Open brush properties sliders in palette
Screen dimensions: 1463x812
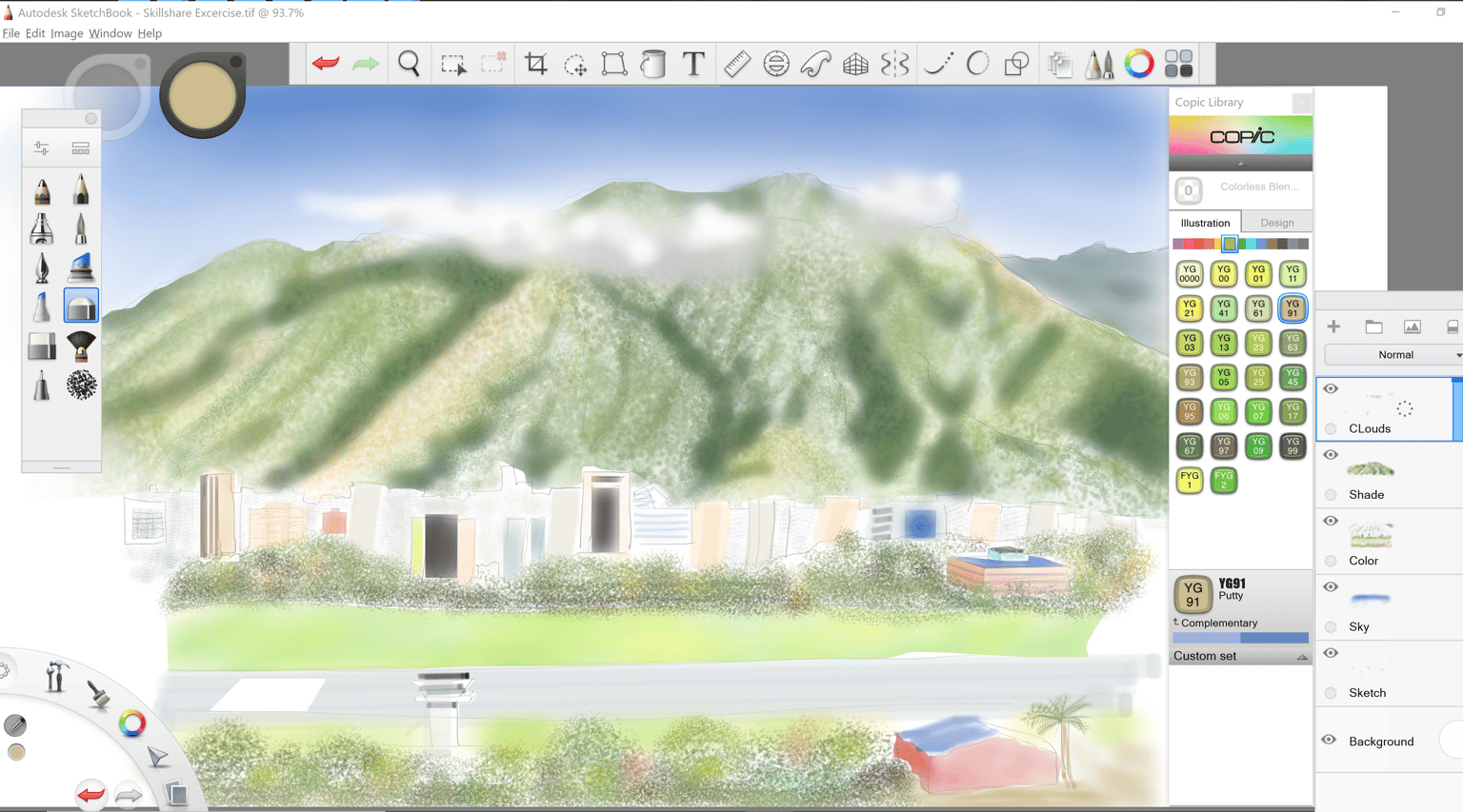pyautogui.click(x=42, y=149)
